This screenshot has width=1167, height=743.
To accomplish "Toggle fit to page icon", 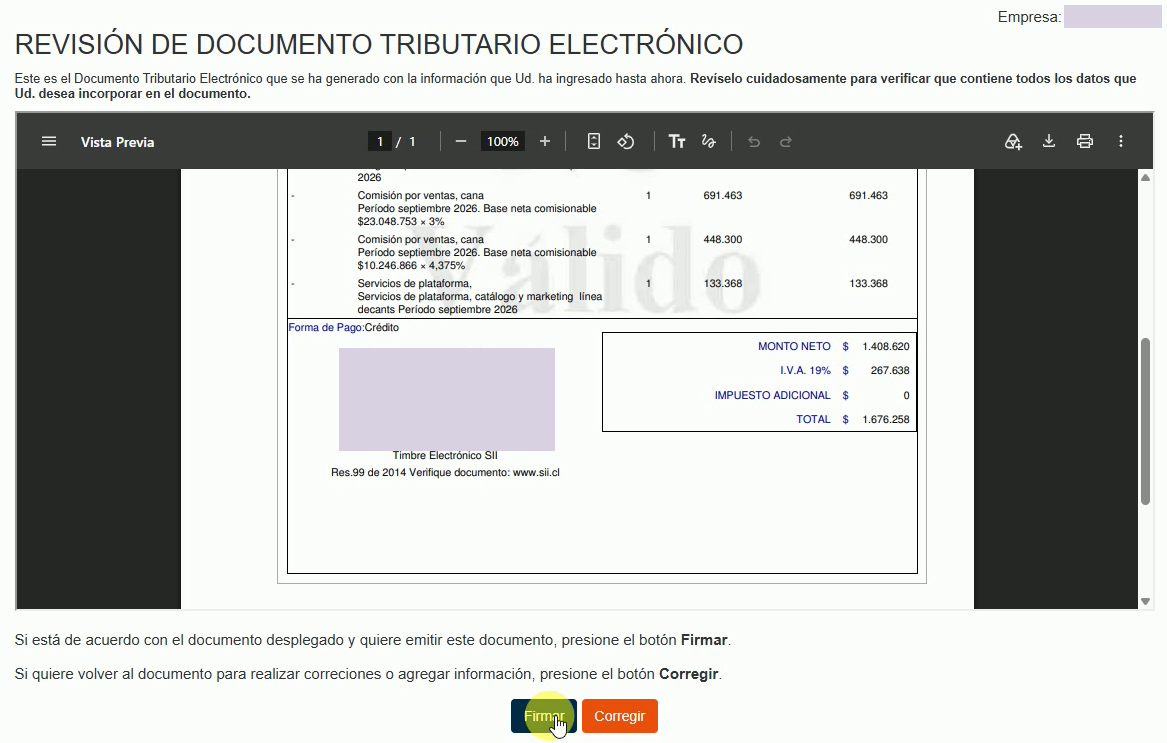I will coord(593,141).
